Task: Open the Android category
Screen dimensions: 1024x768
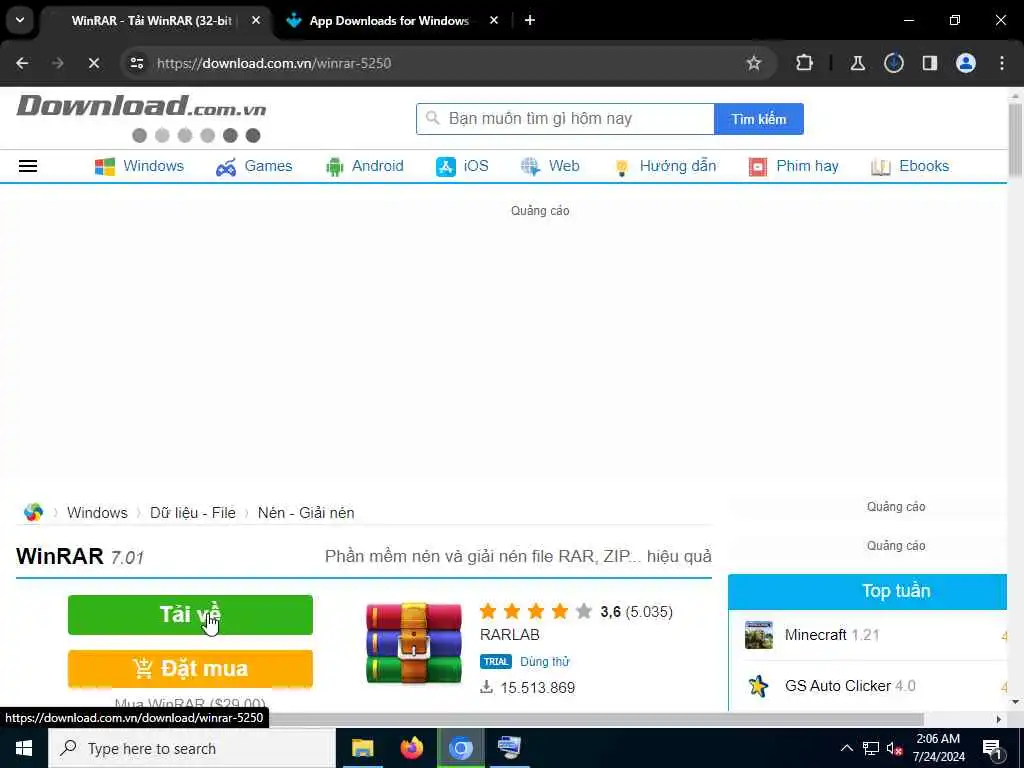Action: click(364, 166)
